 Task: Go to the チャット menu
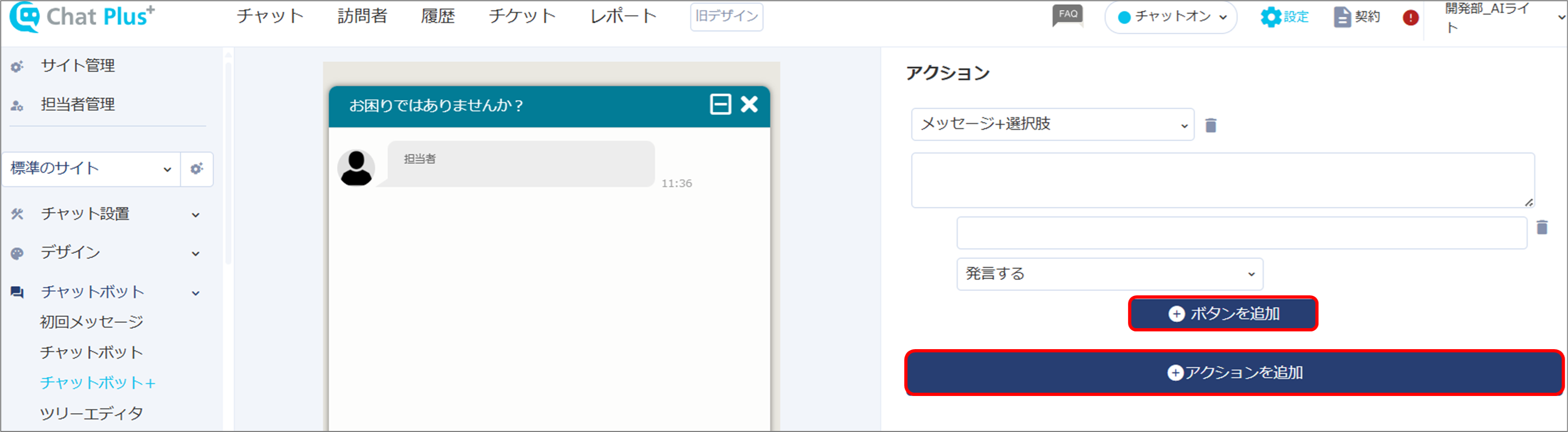(x=270, y=16)
